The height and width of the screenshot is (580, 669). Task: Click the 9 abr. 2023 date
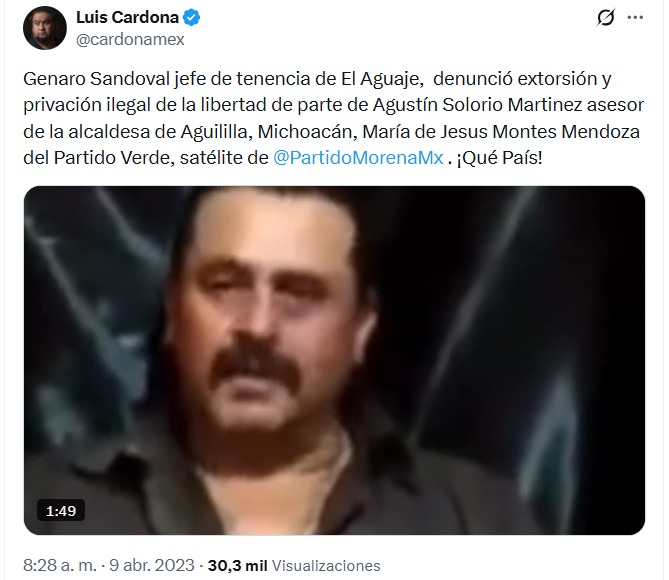(152, 565)
